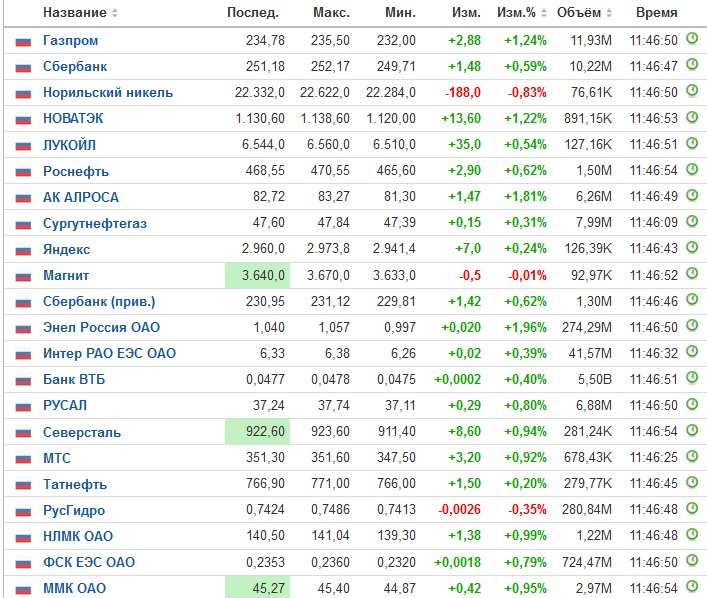Click the clock icon in the Северсталь row

point(692,429)
